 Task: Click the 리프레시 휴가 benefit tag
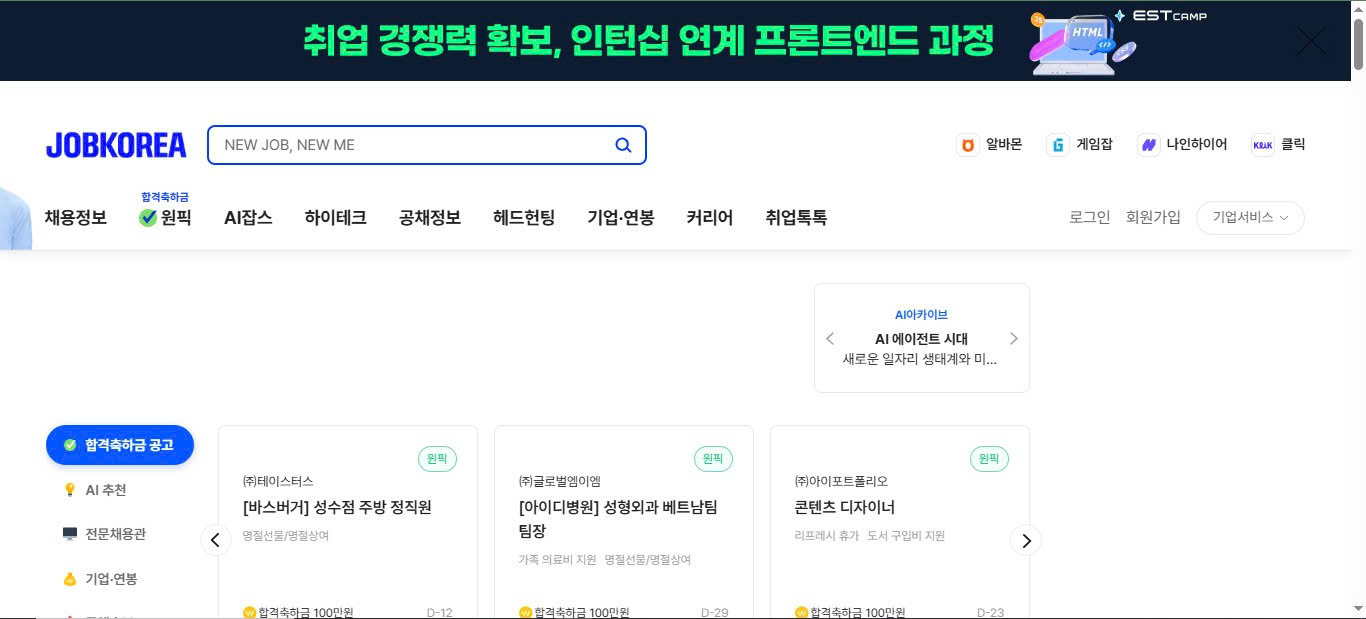point(827,535)
